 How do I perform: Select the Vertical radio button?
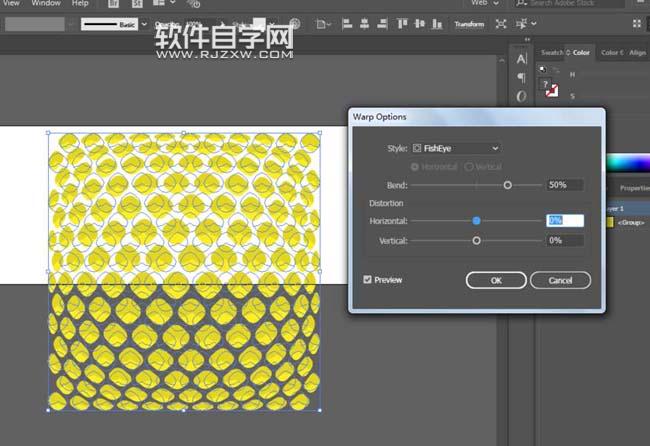tap(469, 167)
